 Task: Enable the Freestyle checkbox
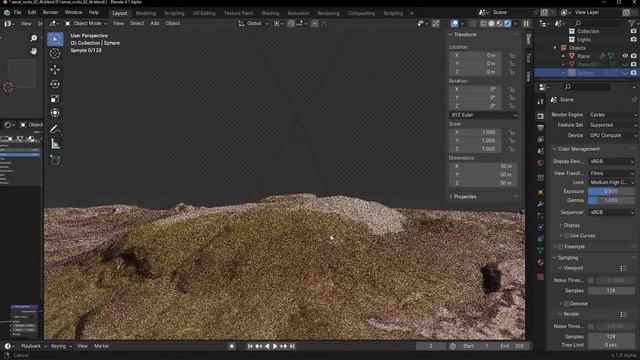point(561,247)
